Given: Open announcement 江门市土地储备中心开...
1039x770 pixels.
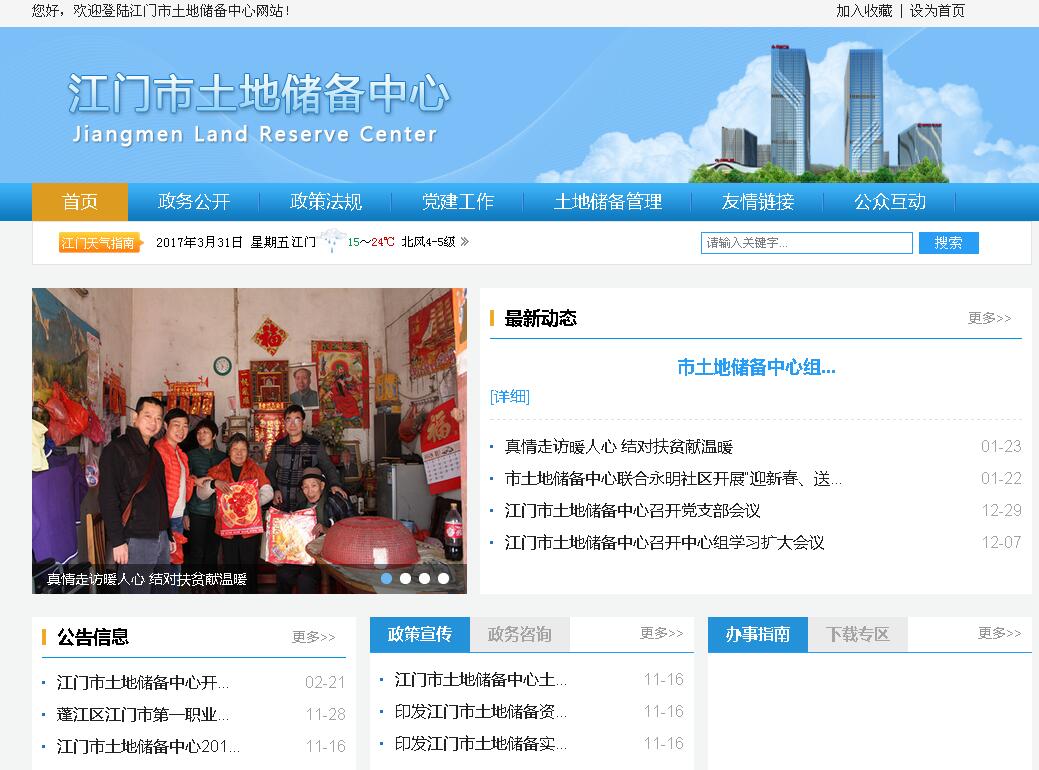Looking at the screenshot, I should pos(142,683).
